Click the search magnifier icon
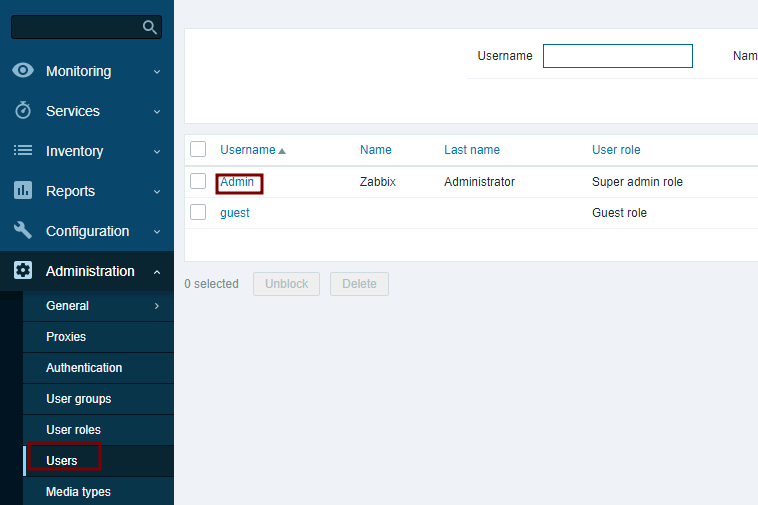This screenshot has height=505, width=758. pos(150,27)
